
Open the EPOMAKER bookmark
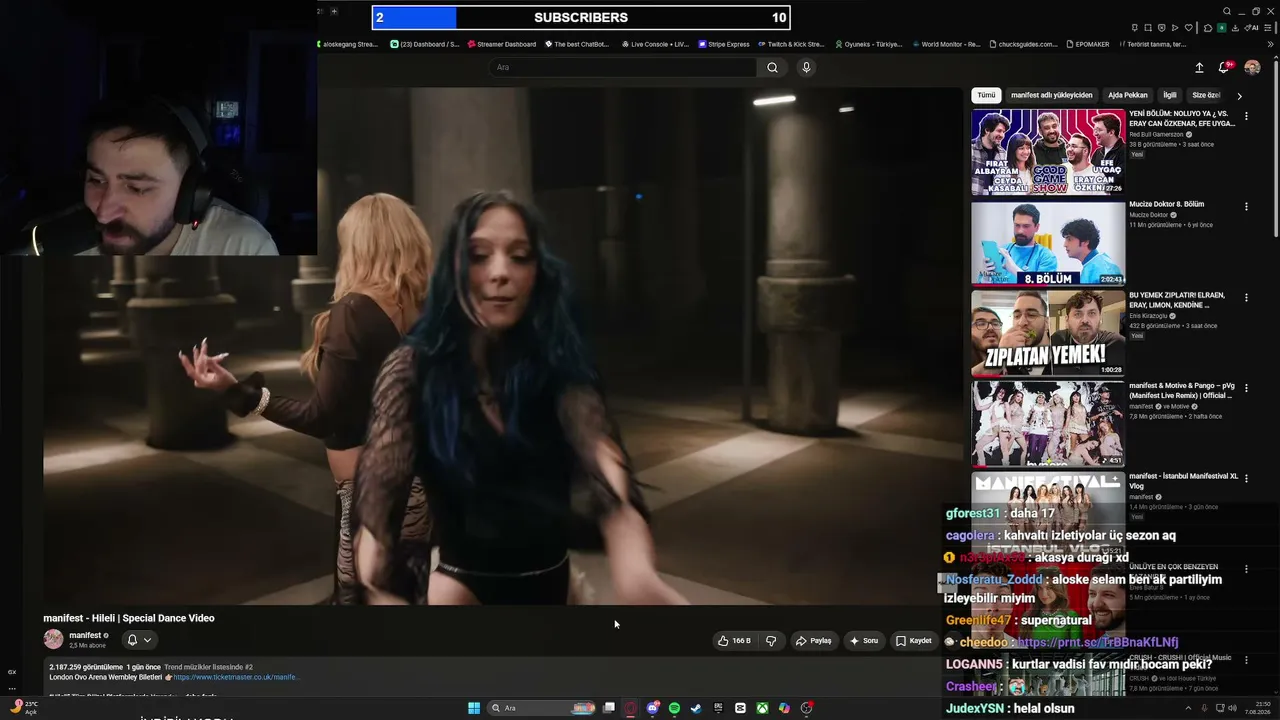point(1088,44)
